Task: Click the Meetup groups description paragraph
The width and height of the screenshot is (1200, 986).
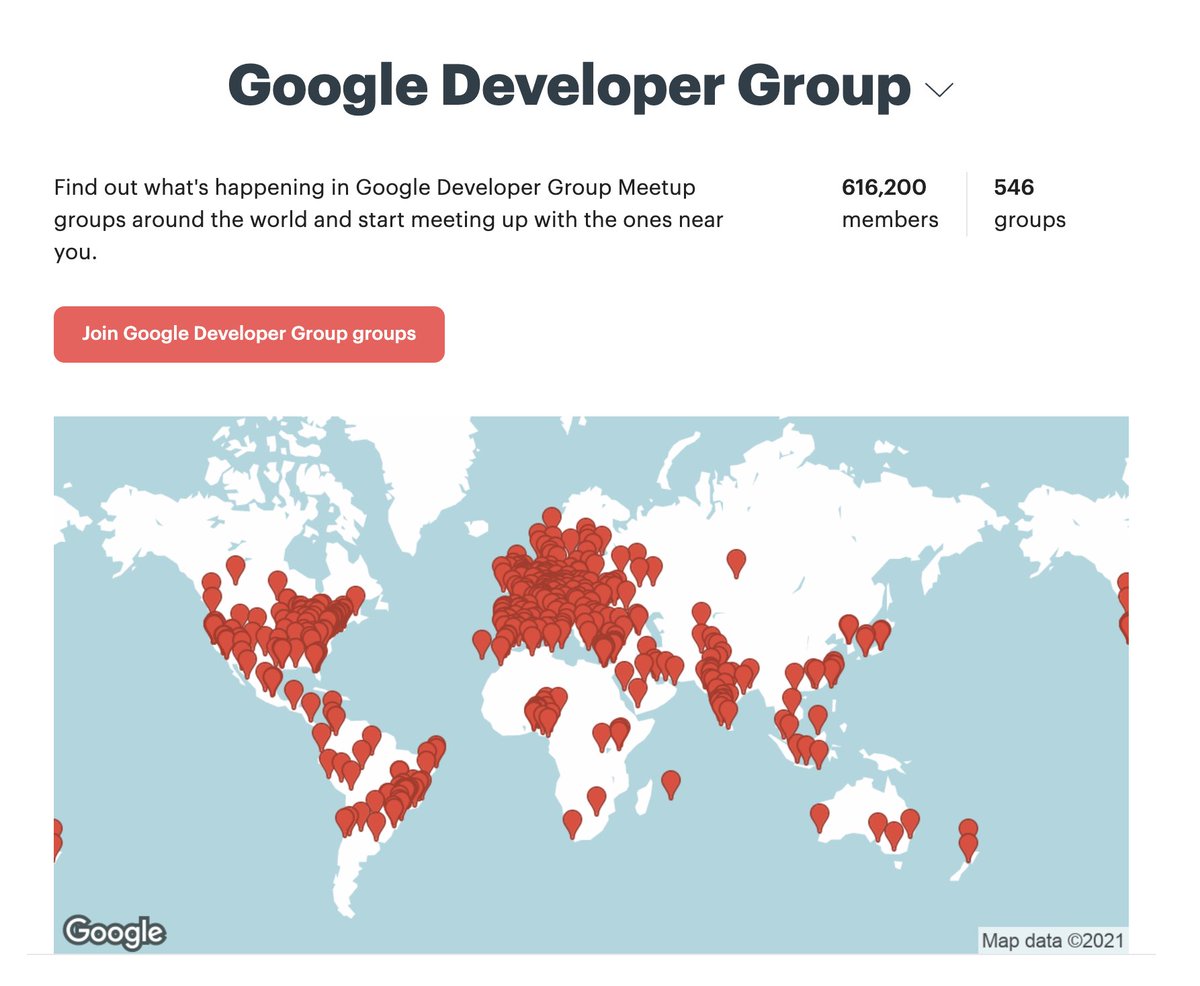Action: pyautogui.click(x=389, y=220)
